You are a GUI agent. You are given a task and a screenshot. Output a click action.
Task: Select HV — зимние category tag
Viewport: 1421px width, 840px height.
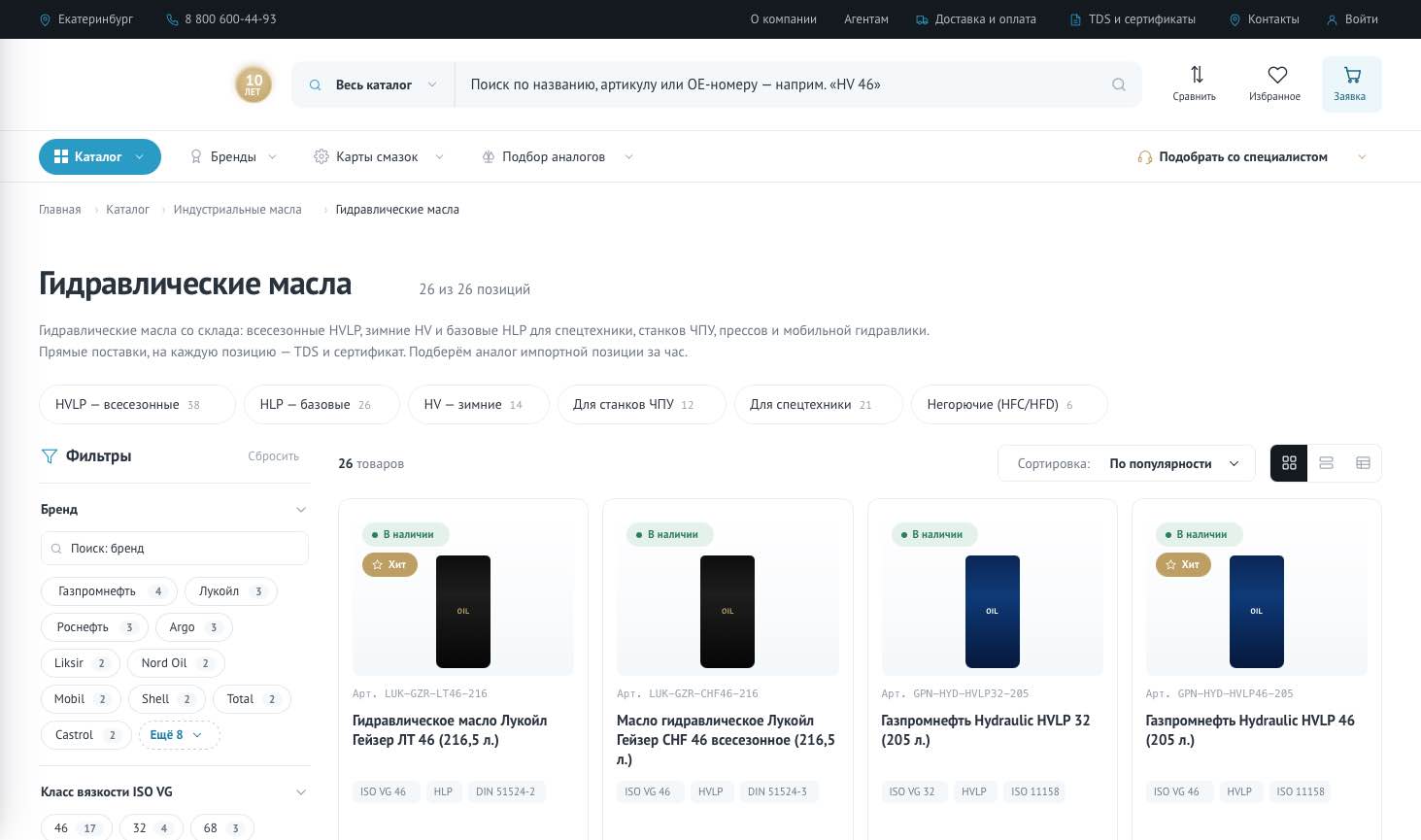pyautogui.click(x=479, y=404)
